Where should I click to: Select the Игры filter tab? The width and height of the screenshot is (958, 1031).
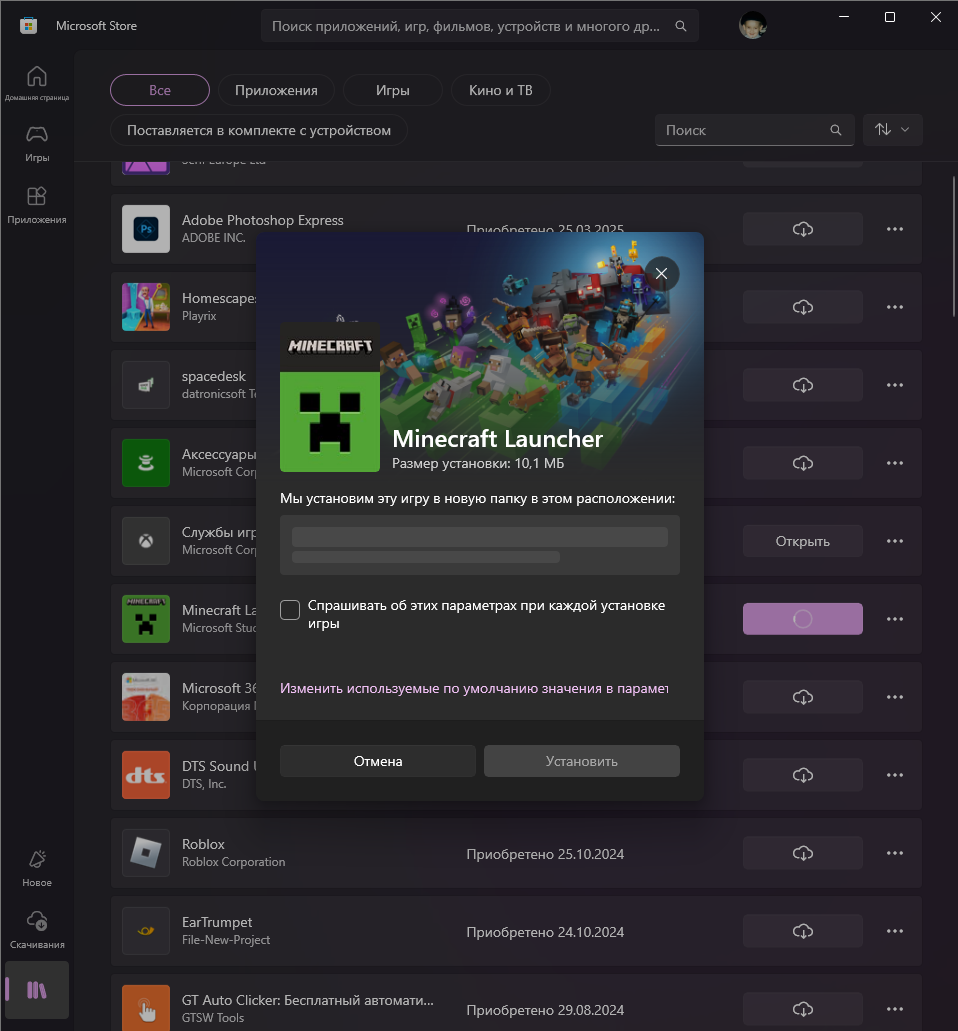click(x=393, y=90)
